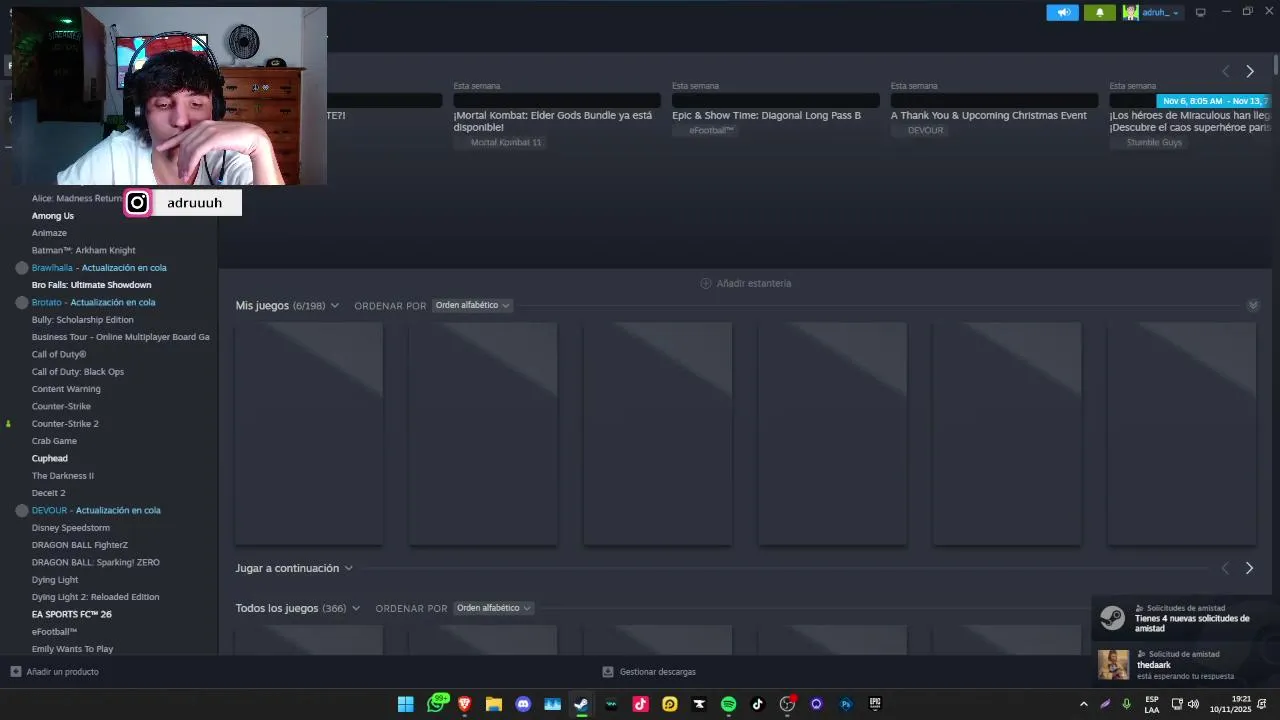The width and height of the screenshot is (1280, 720).
Task: Click first game tile in Mis juegos
Action: pos(309,434)
